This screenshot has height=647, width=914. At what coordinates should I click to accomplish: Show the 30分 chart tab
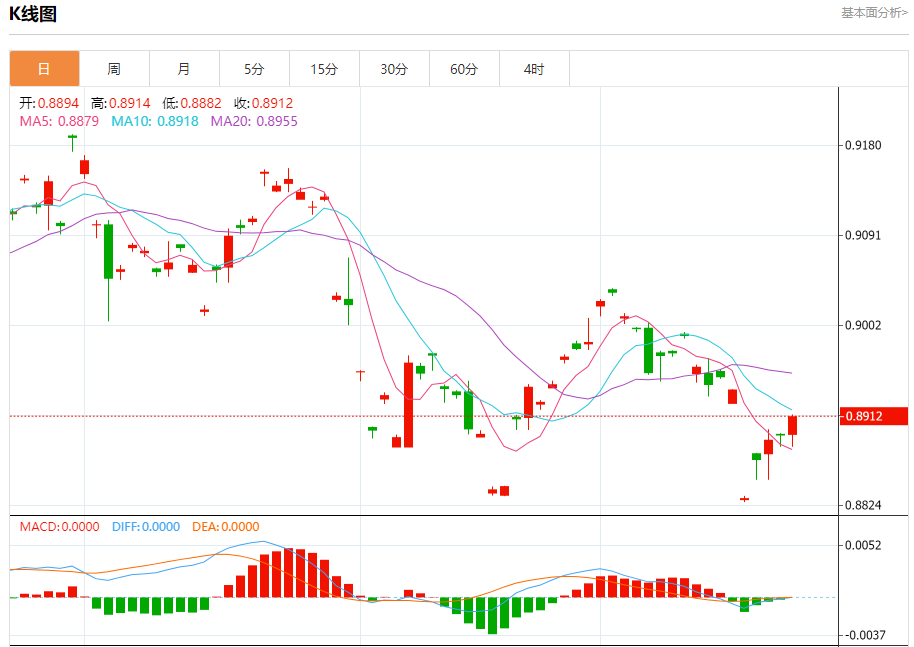[x=394, y=69]
